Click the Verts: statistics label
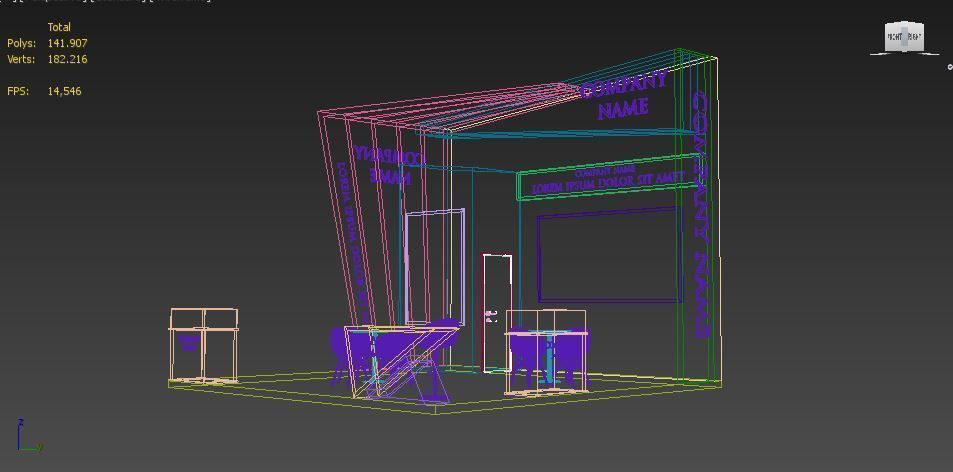 (21, 59)
